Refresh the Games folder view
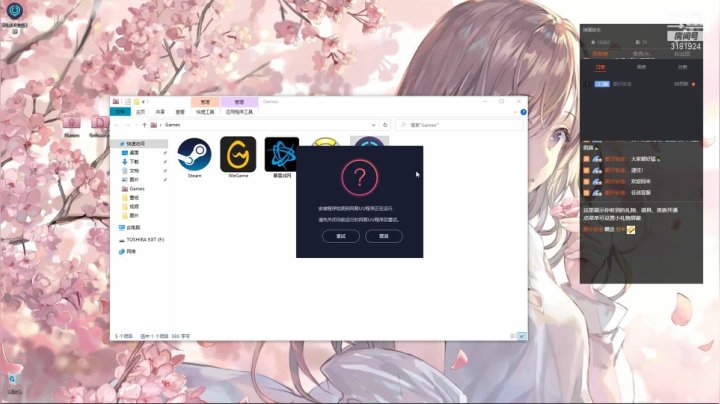The image size is (720, 404). (x=385, y=125)
